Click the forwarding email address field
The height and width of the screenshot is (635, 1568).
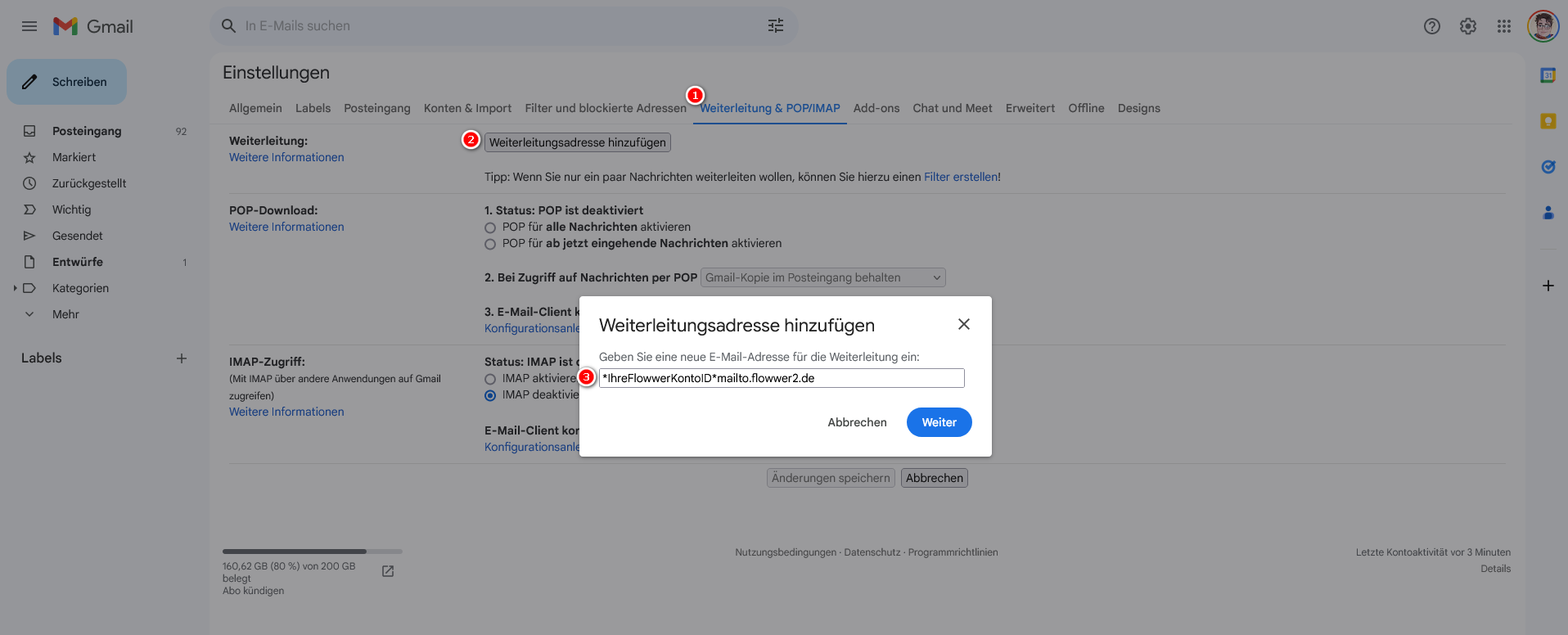pyautogui.click(x=782, y=378)
